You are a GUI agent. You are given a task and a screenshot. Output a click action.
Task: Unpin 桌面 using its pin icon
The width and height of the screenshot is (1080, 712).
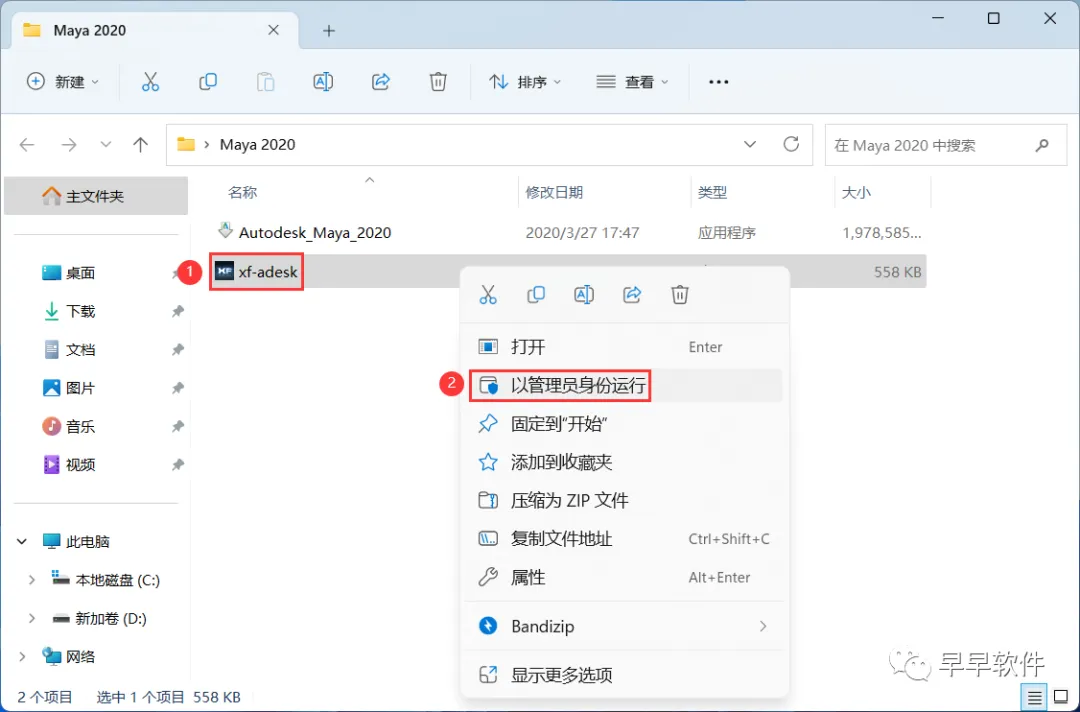pos(176,274)
